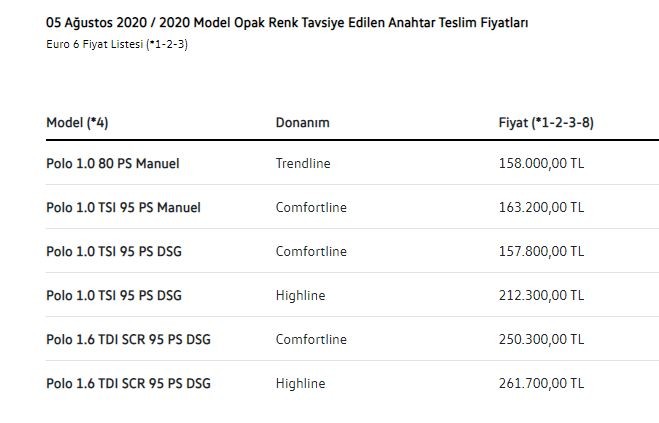Select Polo 1.6 TDI SCR priced 250.300,00 TL

pos(128,340)
